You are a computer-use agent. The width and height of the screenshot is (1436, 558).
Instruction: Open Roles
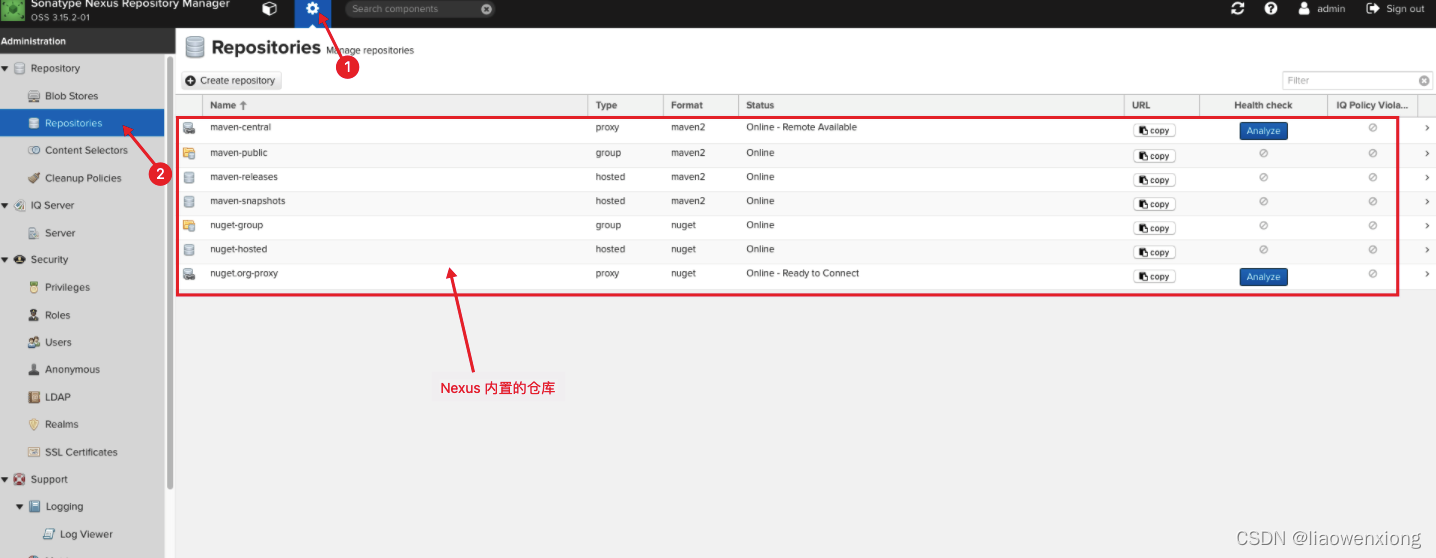click(57, 315)
